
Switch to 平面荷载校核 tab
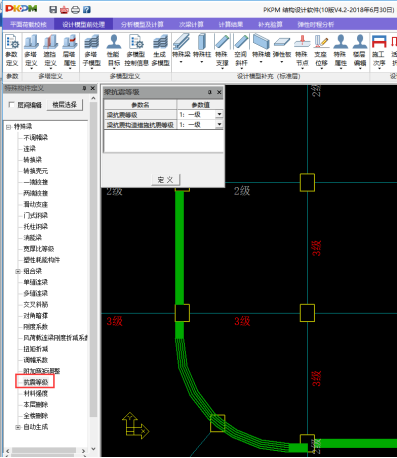(x=28, y=24)
